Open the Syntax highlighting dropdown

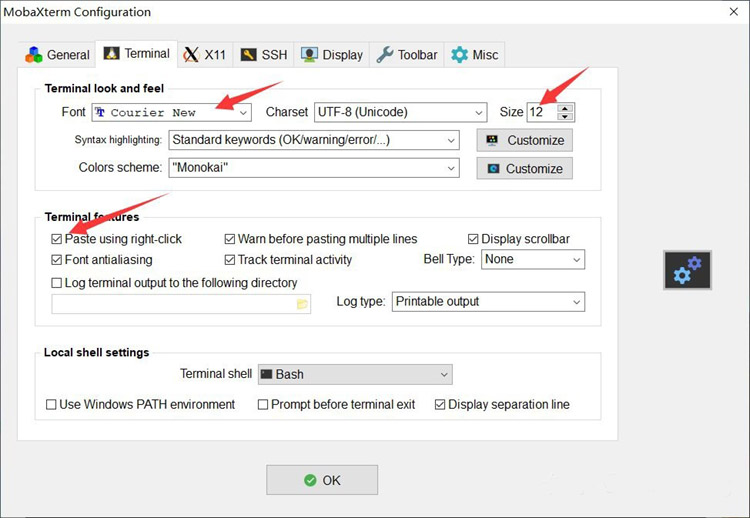coord(314,140)
